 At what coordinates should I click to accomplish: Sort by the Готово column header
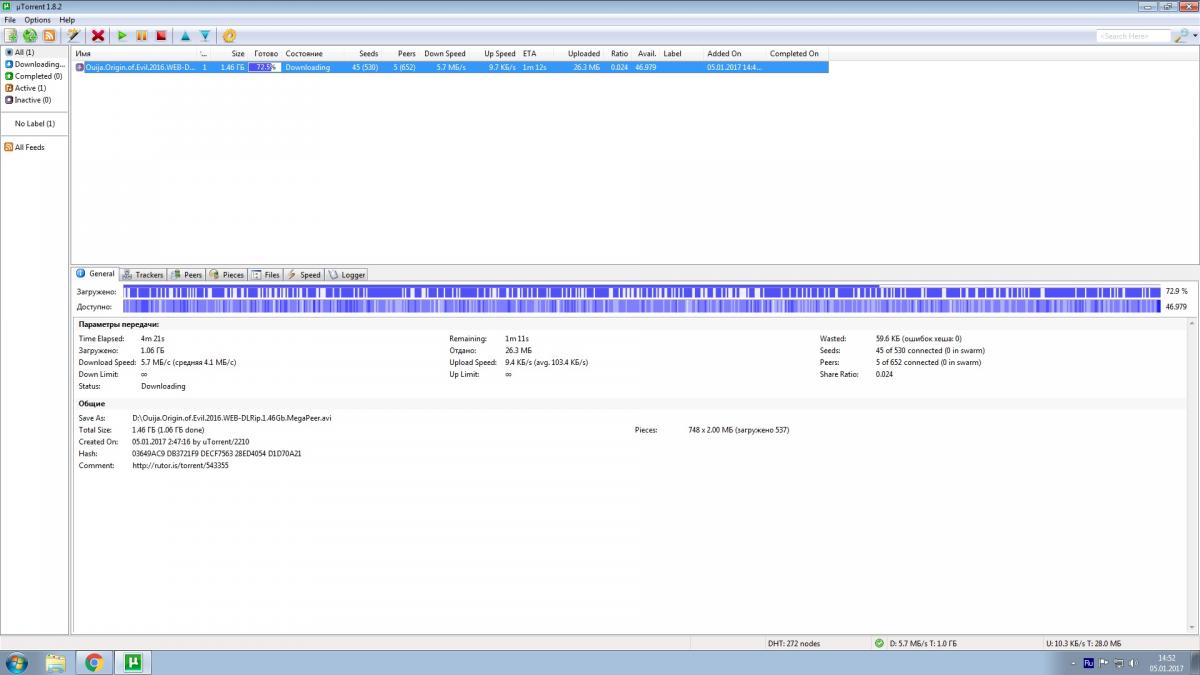(x=265, y=54)
